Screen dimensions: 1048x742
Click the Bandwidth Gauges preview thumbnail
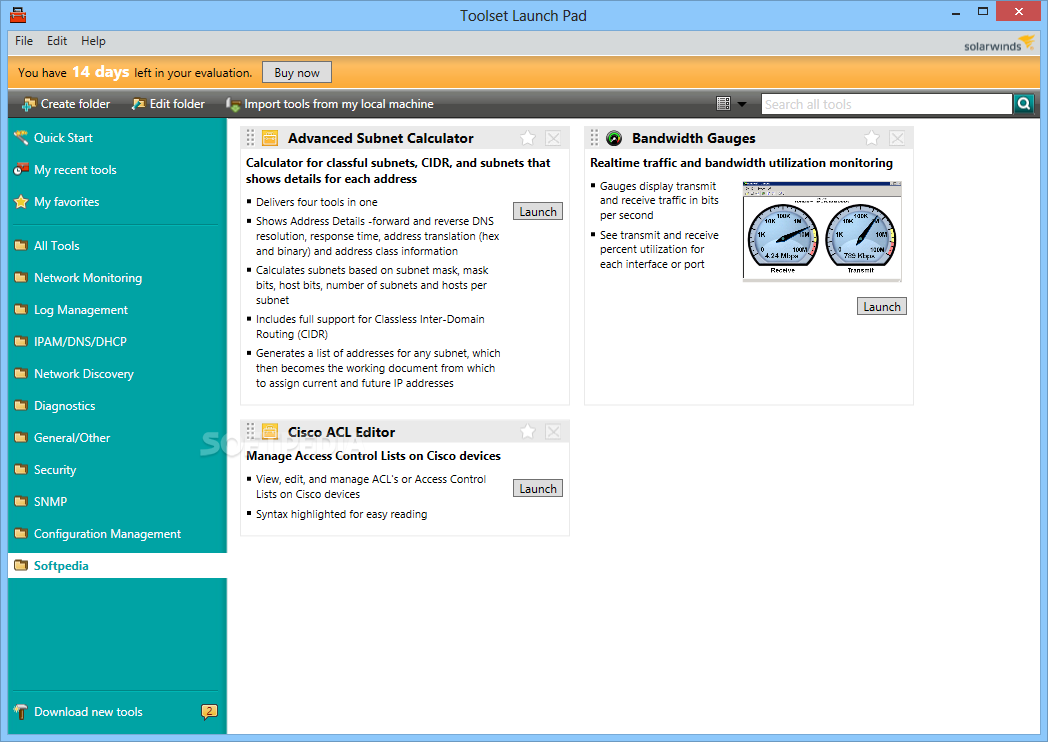[822, 231]
